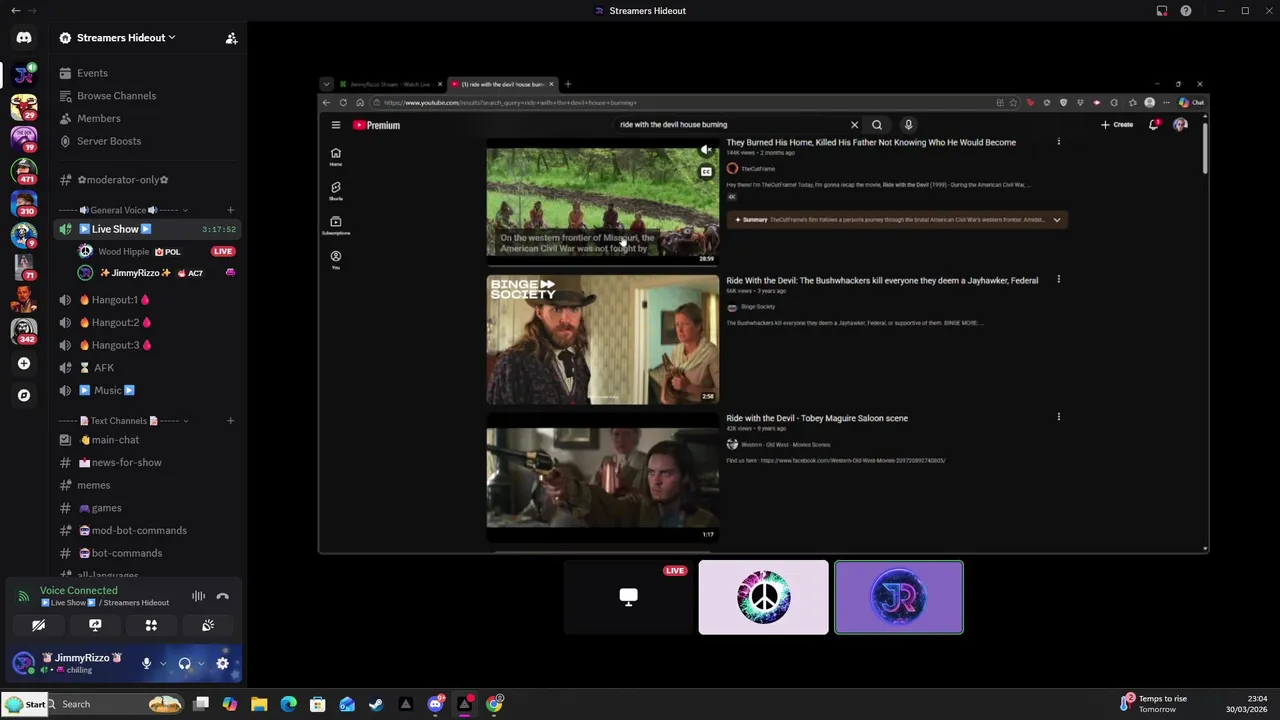The image size is (1280, 720).
Task: Click JimmyRizzo user avatar in panel
Action: 24,664
